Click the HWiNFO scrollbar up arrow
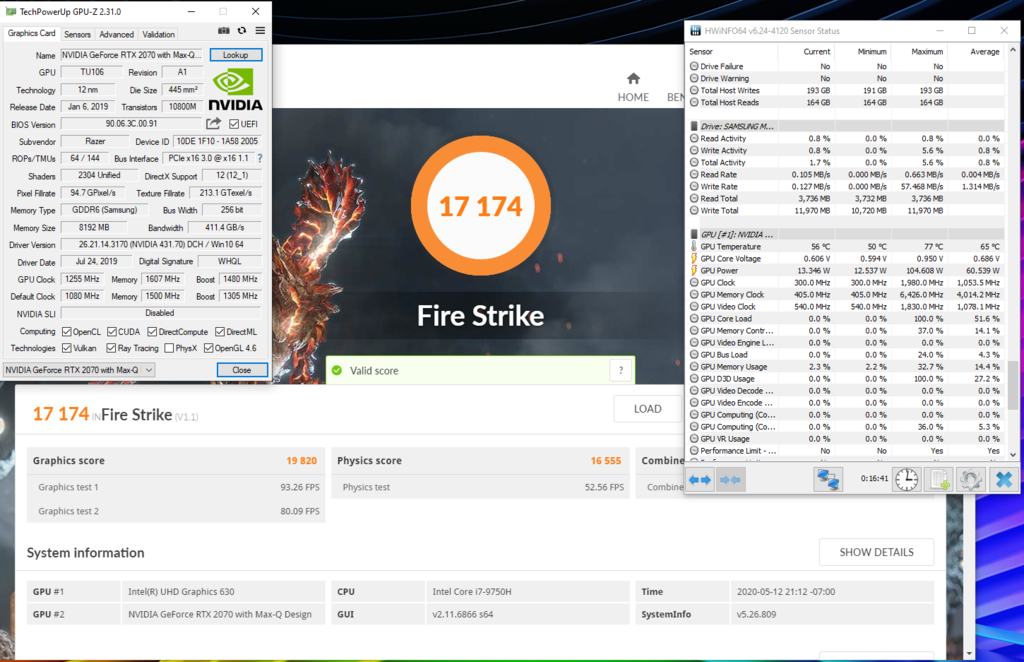The image size is (1024, 662). tap(1013, 50)
